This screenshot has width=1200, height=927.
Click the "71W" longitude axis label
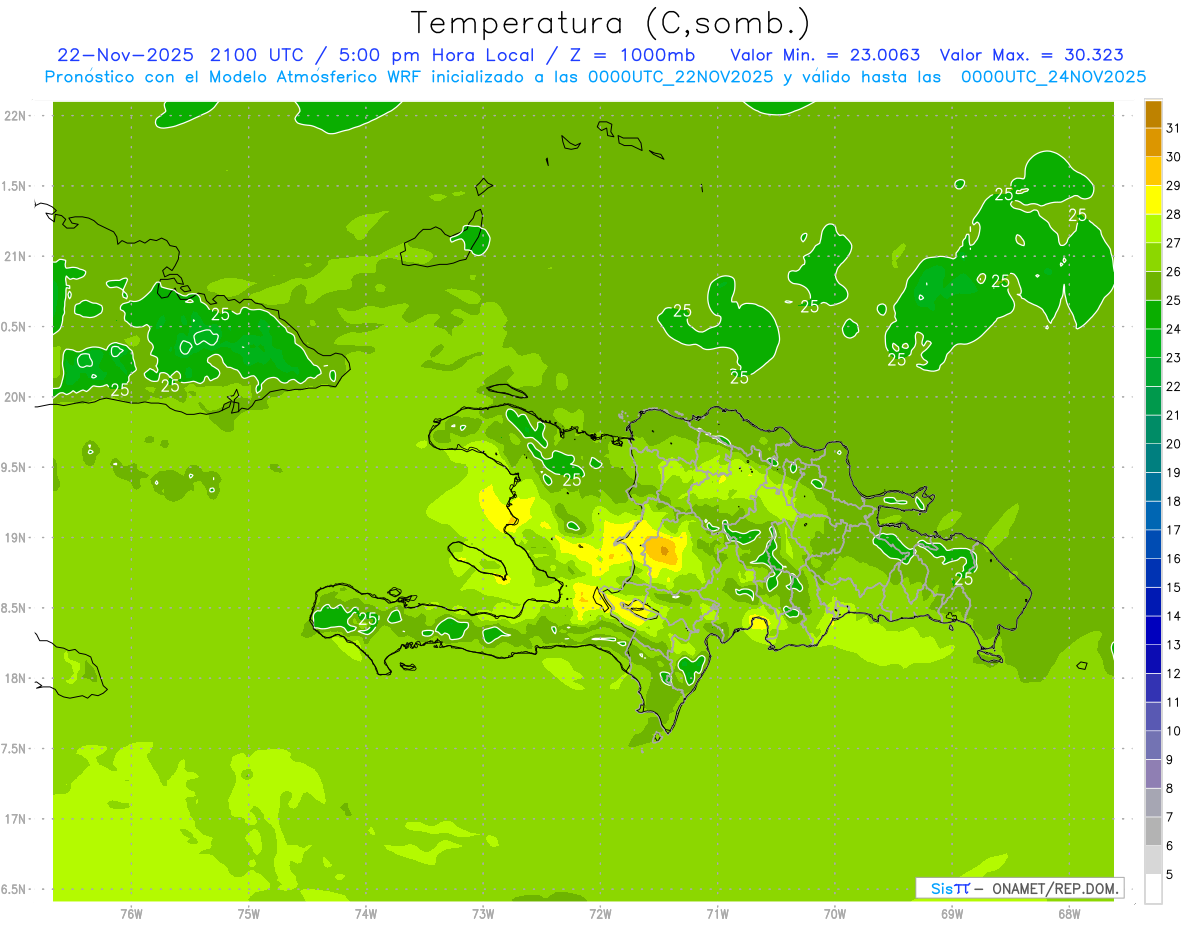click(717, 914)
